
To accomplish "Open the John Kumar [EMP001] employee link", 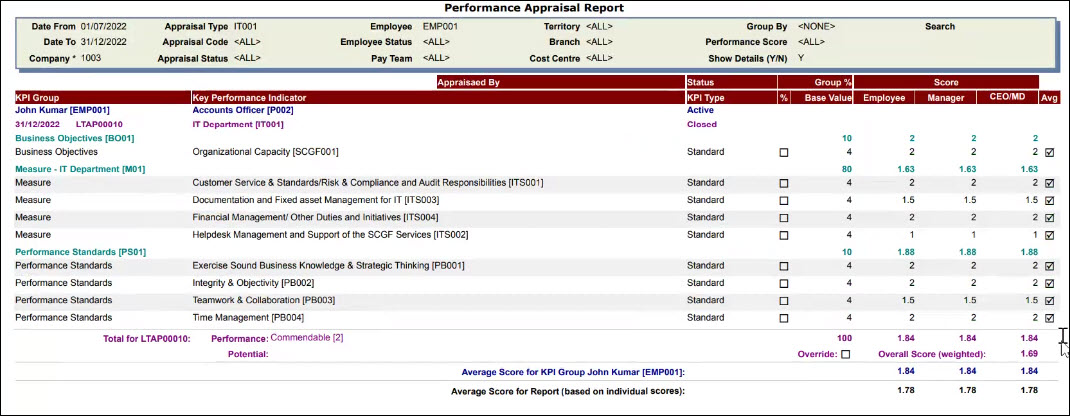I will (62, 110).
